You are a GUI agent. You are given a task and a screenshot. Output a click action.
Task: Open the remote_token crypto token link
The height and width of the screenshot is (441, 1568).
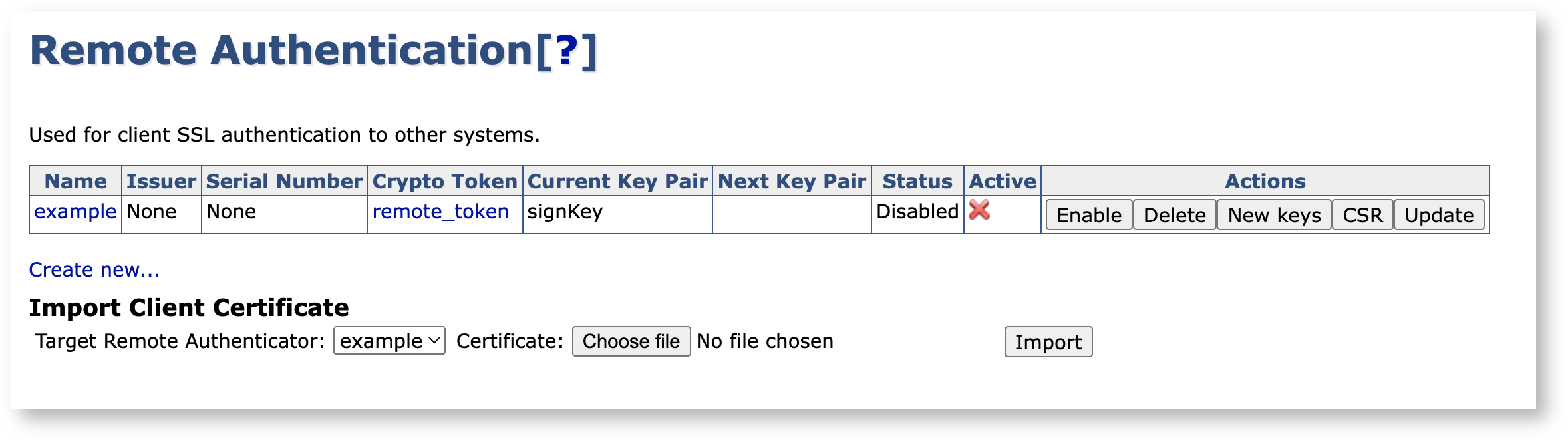tap(440, 212)
